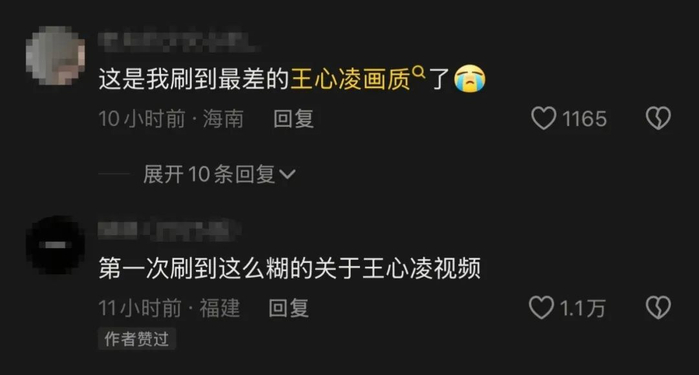Click the 作者赞过 tag
The height and width of the screenshot is (375, 699).
pyautogui.click(x=137, y=339)
